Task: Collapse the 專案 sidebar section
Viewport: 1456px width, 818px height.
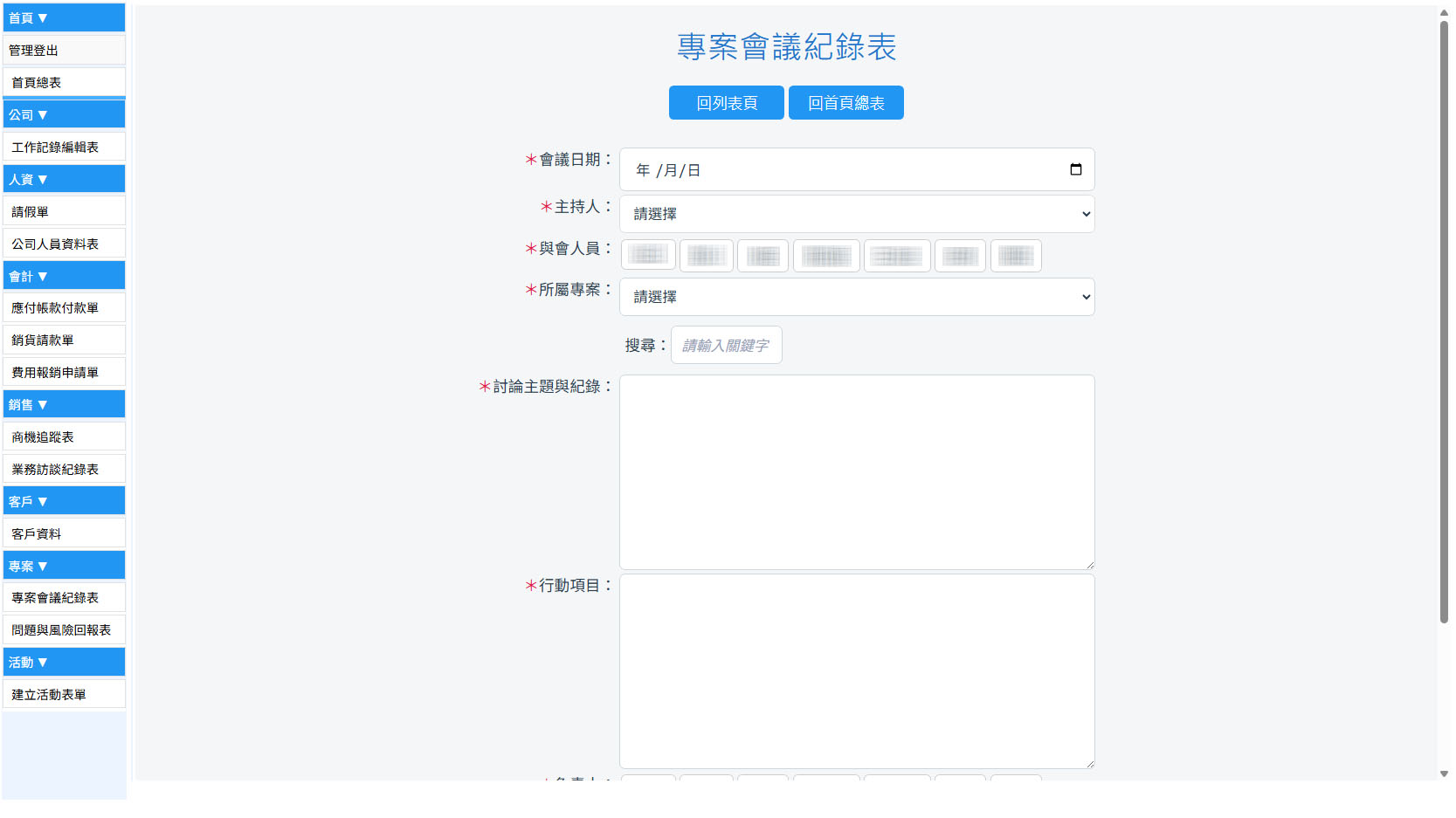Action: point(64,566)
